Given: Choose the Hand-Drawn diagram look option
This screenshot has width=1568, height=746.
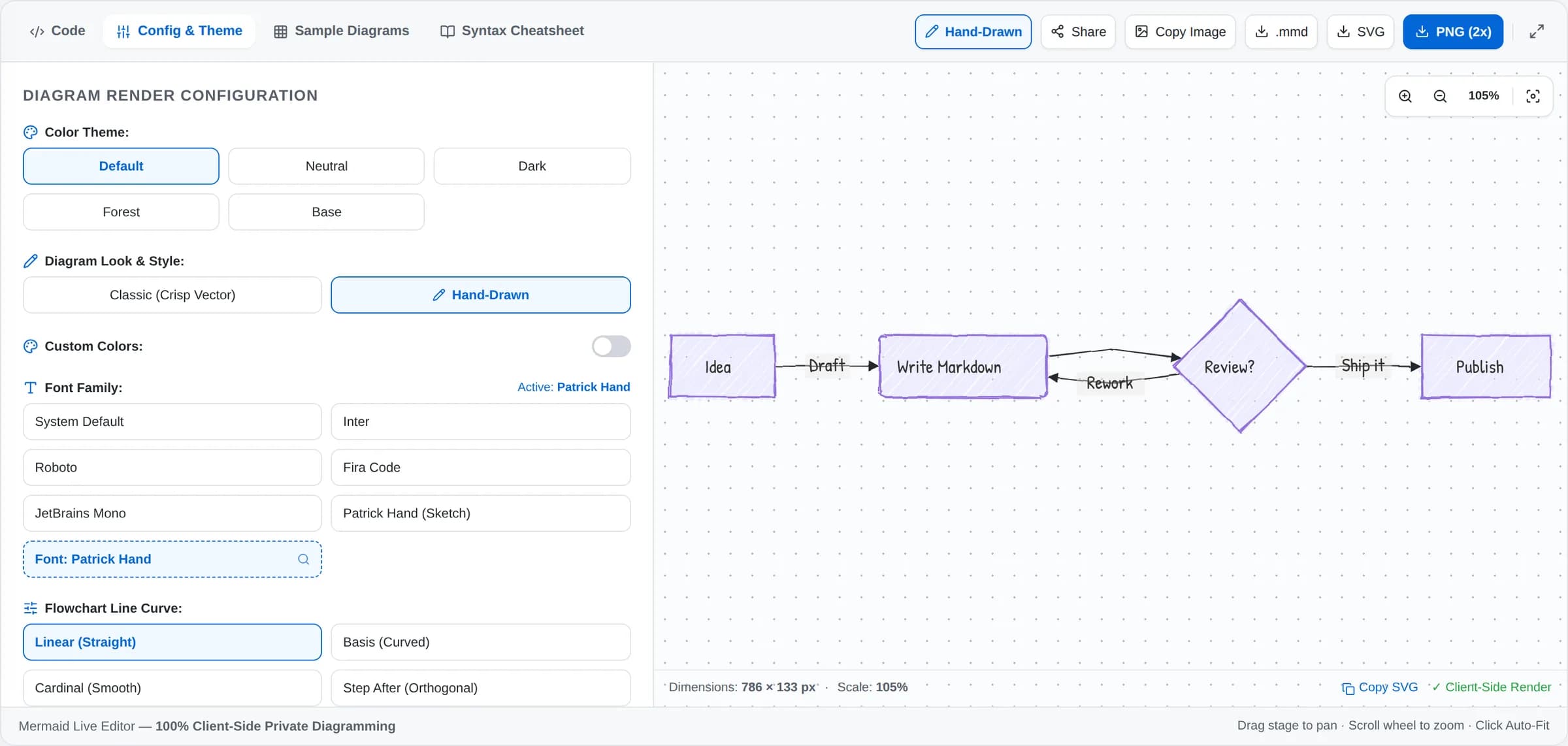Looking at the screenshot, I should (481, 295).
